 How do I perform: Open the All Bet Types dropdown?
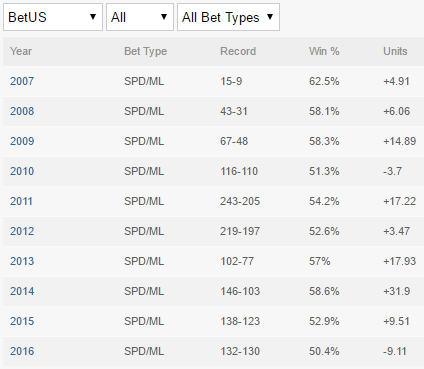pos(228,17)
